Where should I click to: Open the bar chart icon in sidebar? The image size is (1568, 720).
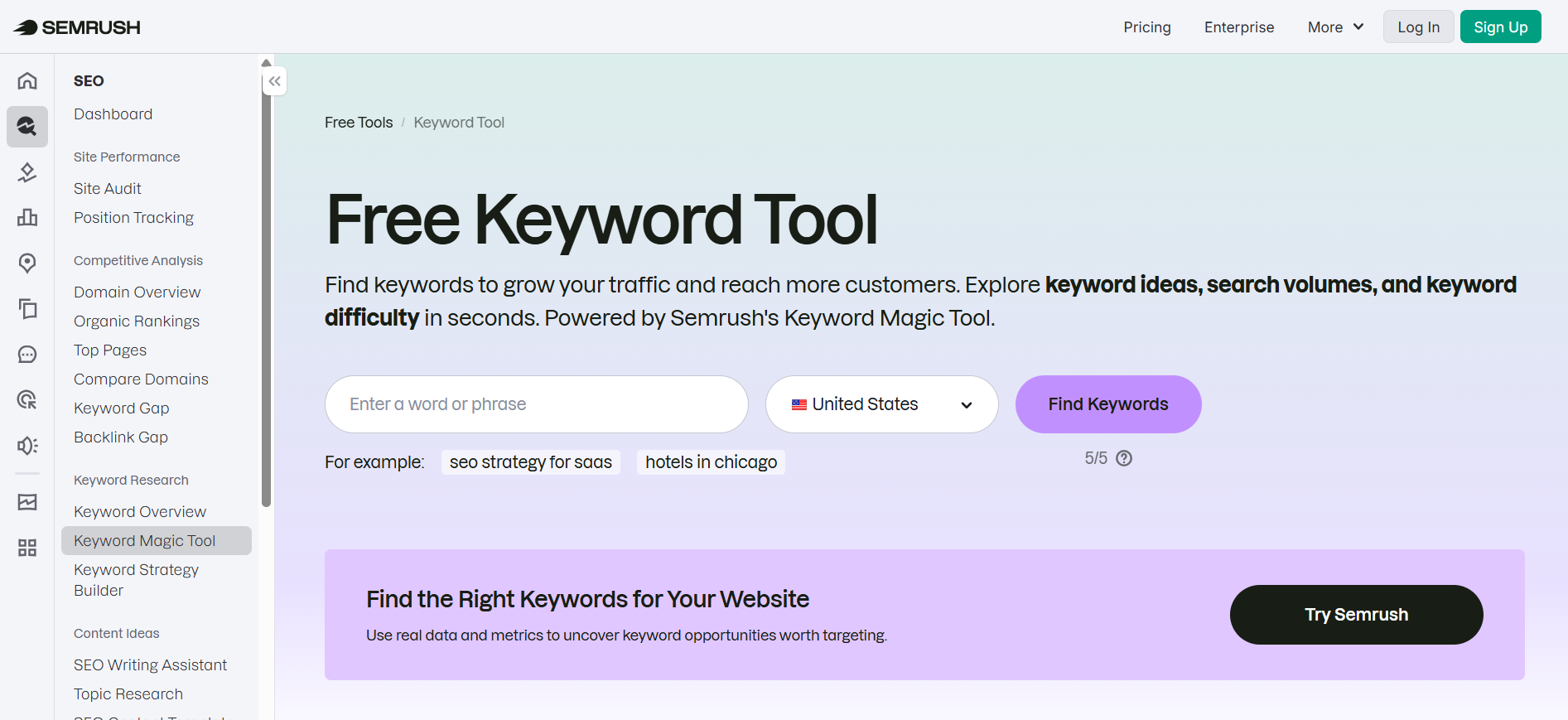pos(27,217)
